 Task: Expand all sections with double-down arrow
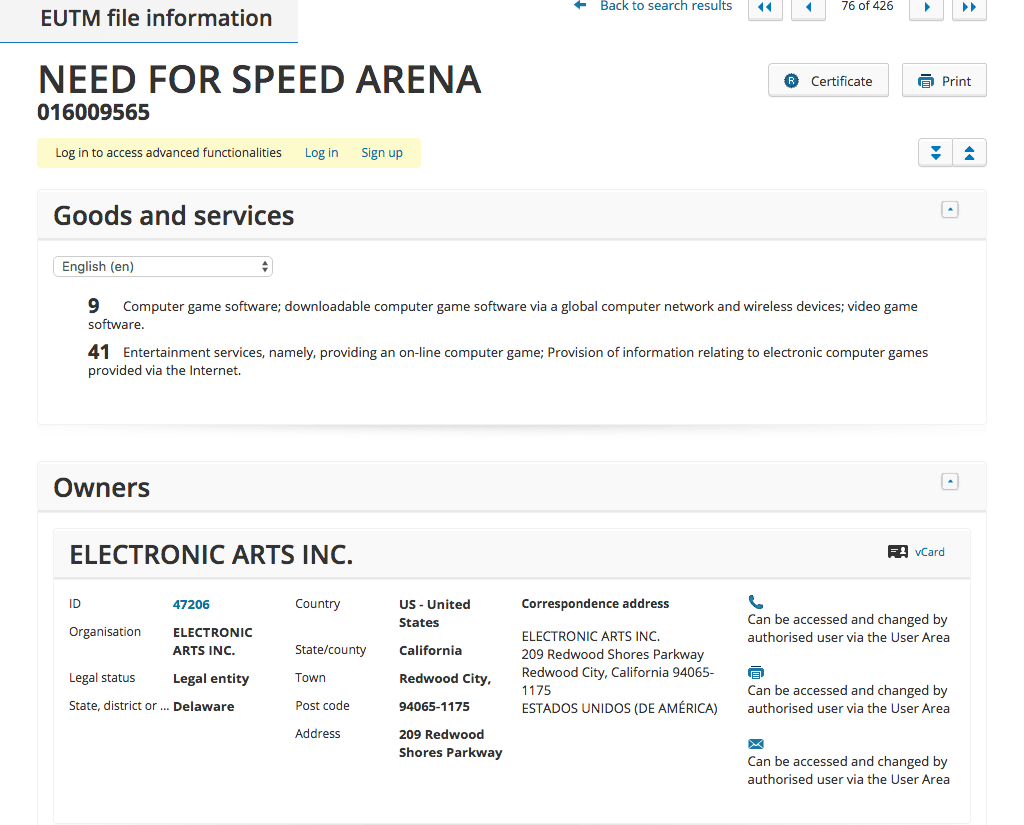coord(936,153)
